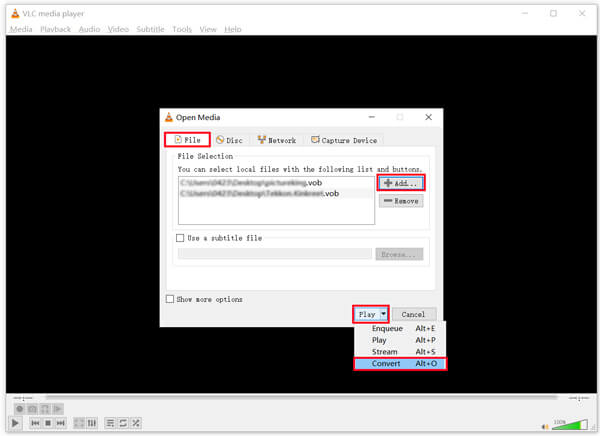Click the subtitle file path field

(x=275, y=254)
